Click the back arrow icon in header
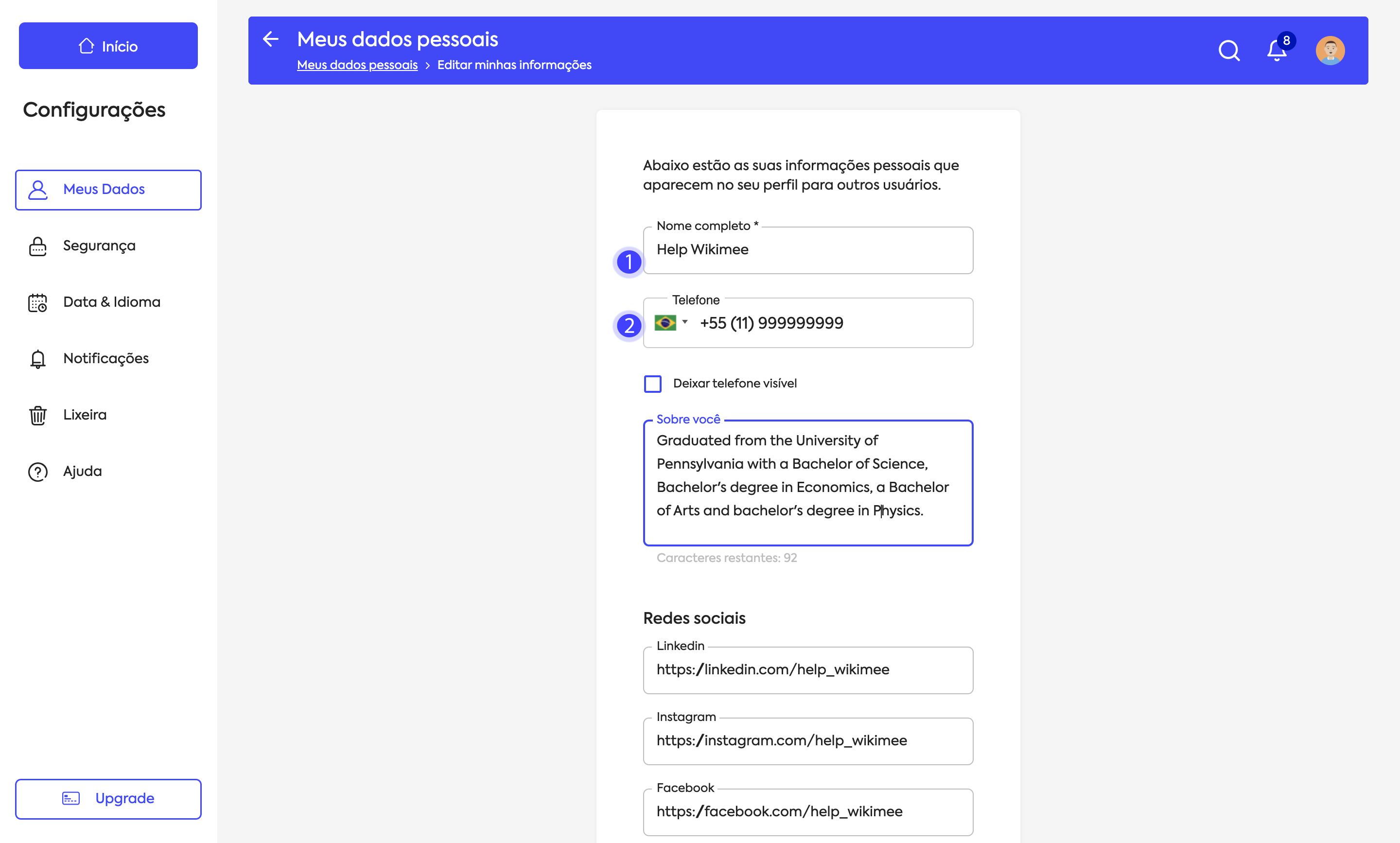The width and height of the screenshot is (1400, 843). coord(271,39)
